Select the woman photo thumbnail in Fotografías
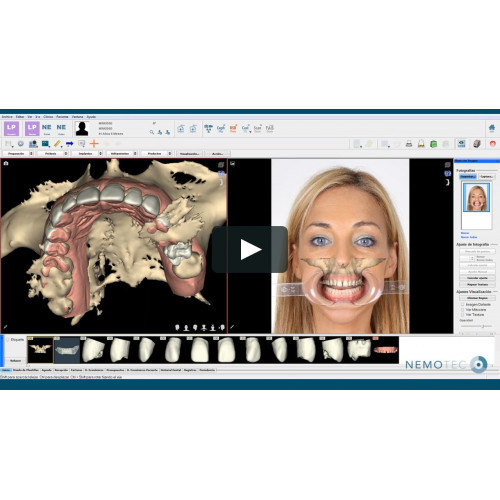Image resolution: width=500 pixels, height=500 pixels. [x=476, y=197]
